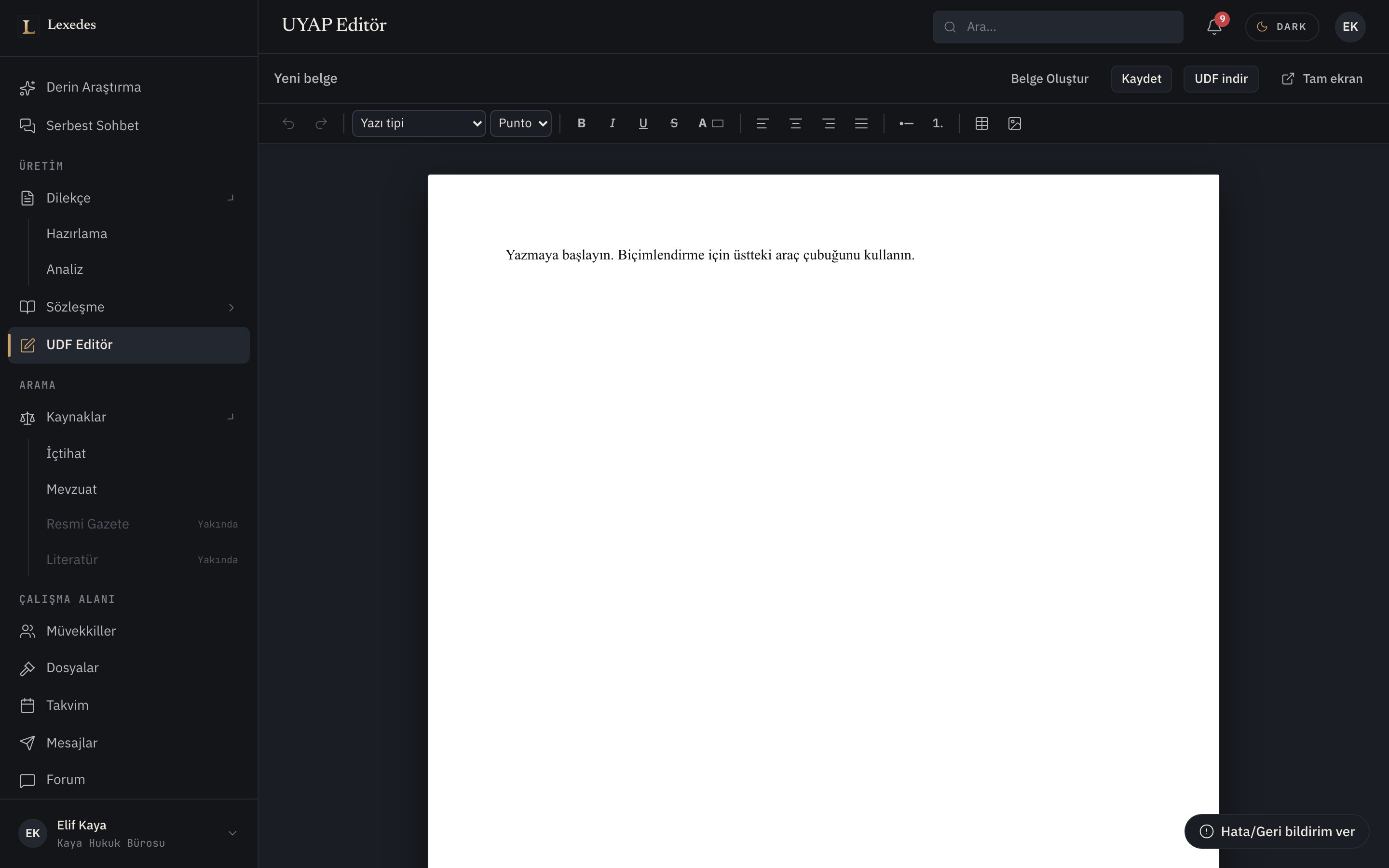Insert a table
Screen dimensions: 1389x868
tap(981, 123)
